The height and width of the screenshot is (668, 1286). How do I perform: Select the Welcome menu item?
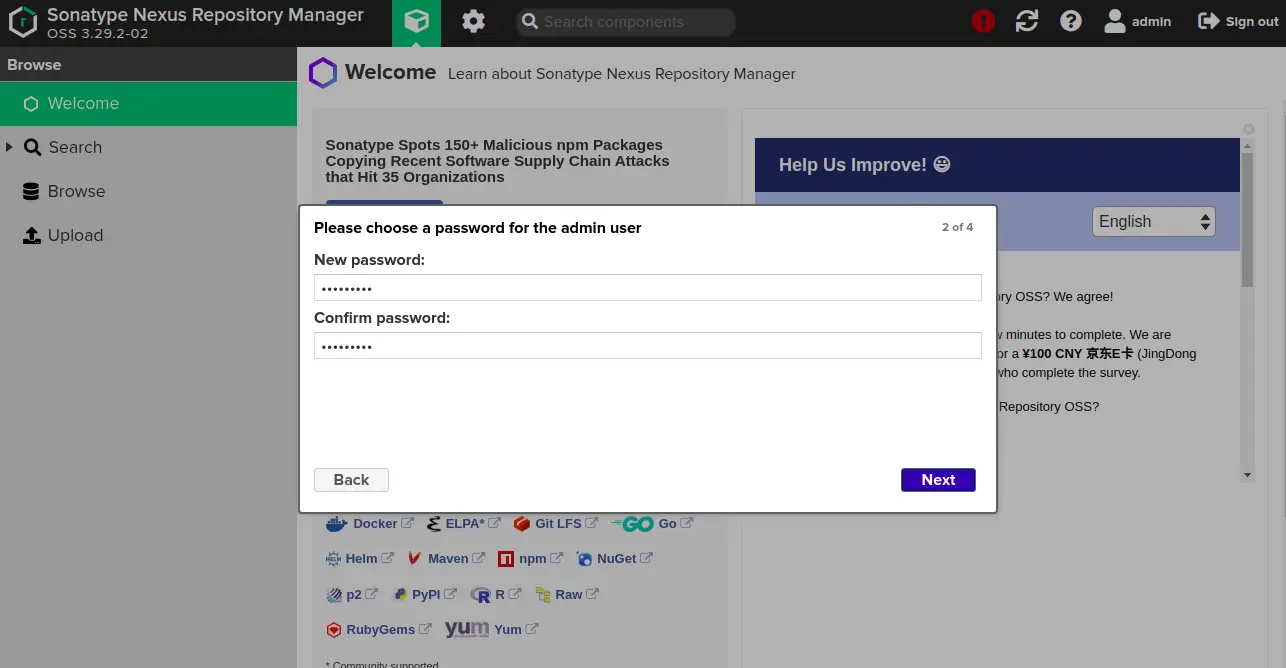click(83, 103)
